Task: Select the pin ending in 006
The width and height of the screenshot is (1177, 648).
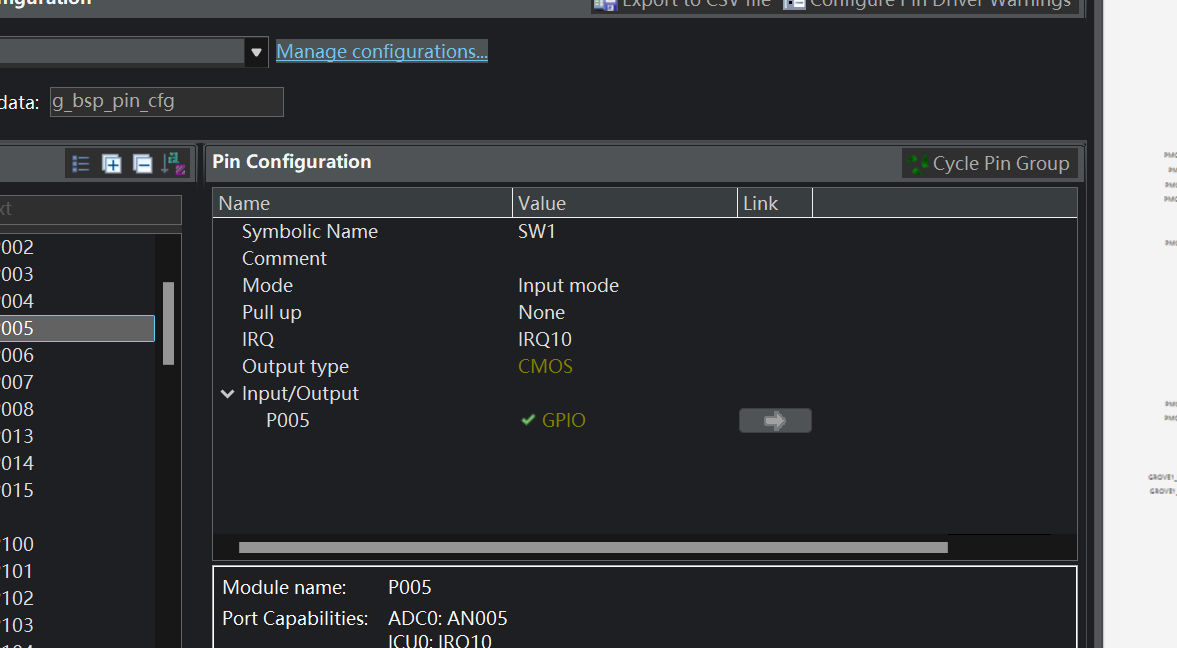Action: click(x=77, y=355)
